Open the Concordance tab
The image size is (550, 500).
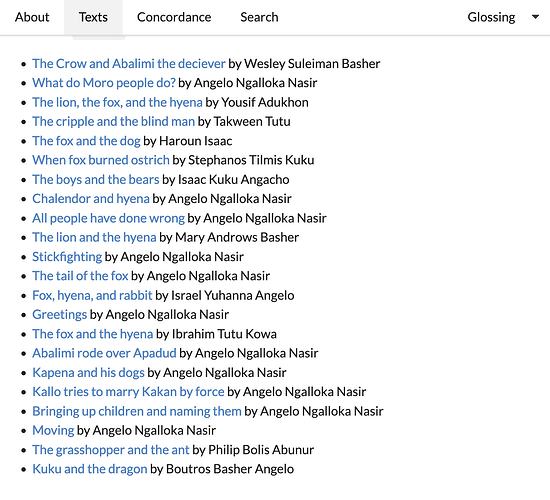pyautogui.click(x=174, y=17)
